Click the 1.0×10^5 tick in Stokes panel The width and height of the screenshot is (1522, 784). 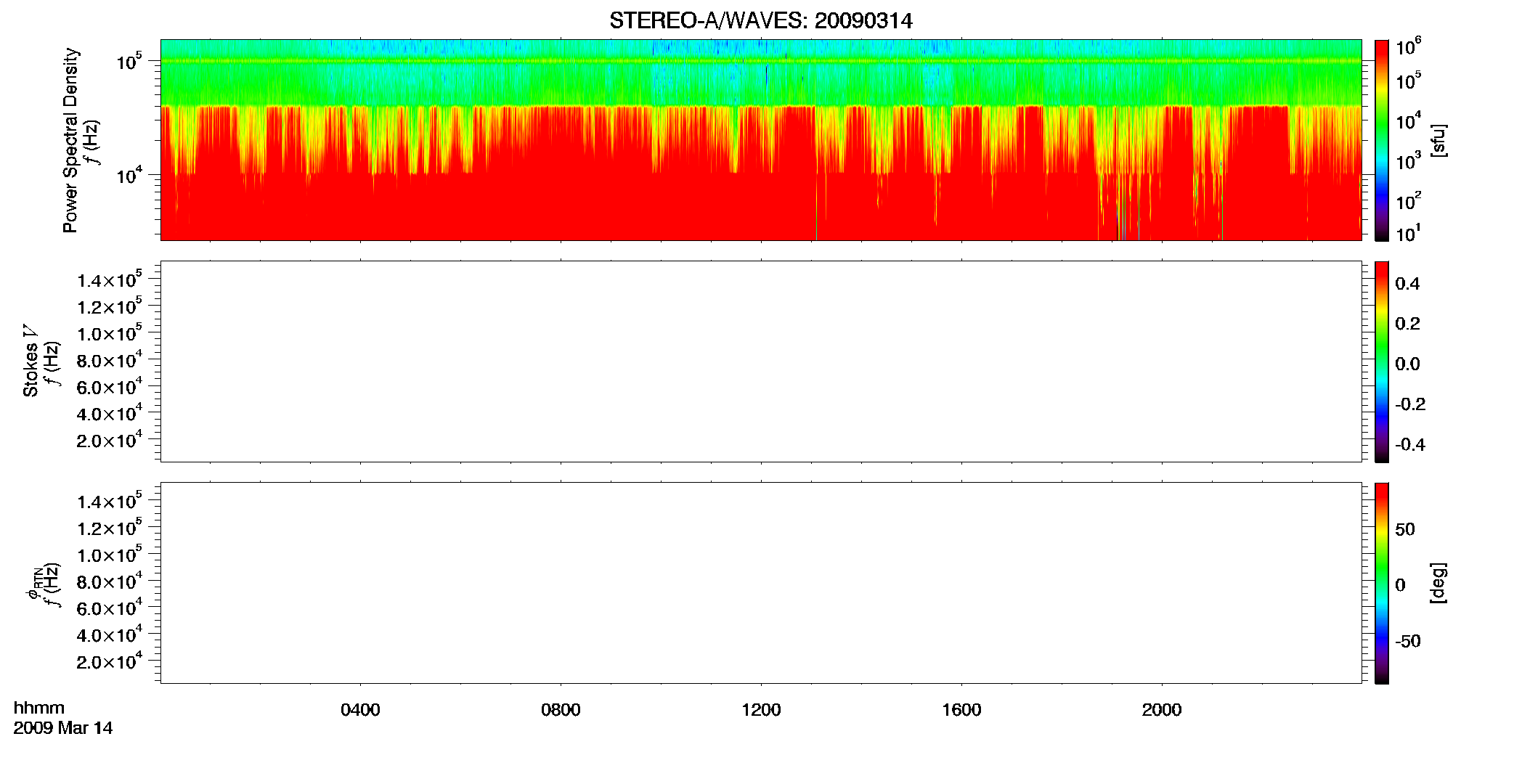tap(109, 332)
